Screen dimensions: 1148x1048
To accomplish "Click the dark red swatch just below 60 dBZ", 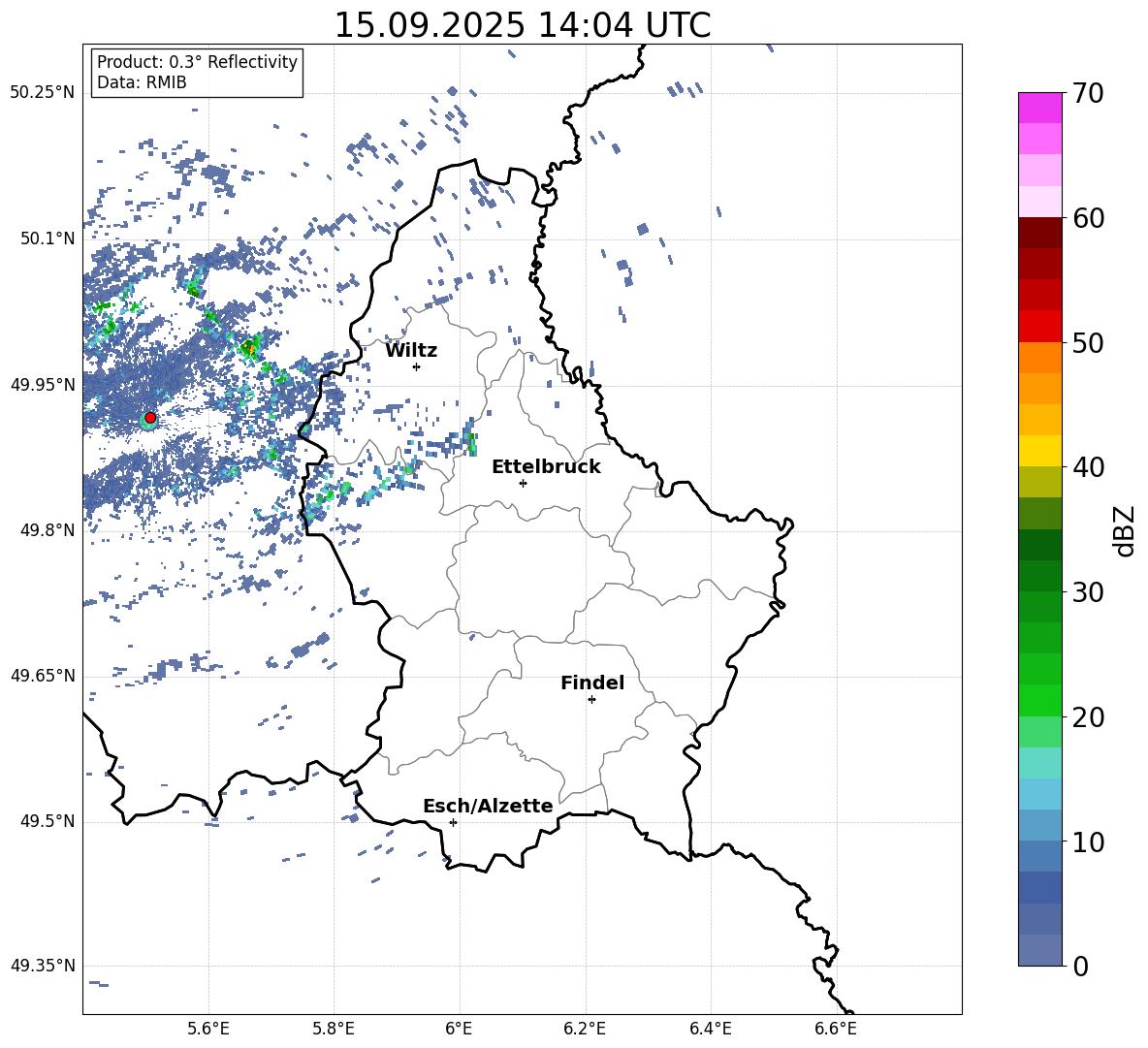I will tap(1039, 234).
